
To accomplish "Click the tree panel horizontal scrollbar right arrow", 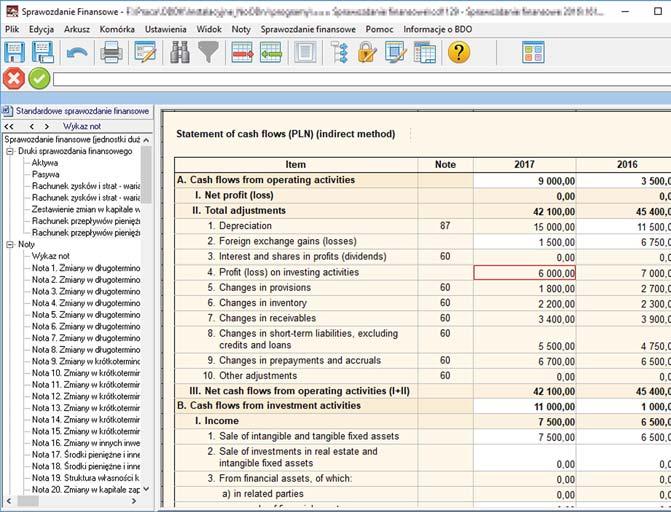I will (134, 500).
